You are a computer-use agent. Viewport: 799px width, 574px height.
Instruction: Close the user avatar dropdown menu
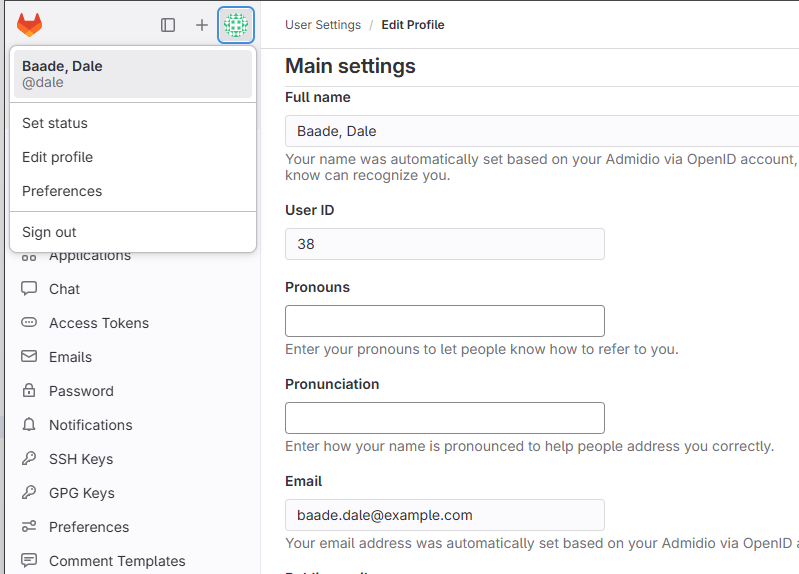(236, 25)
